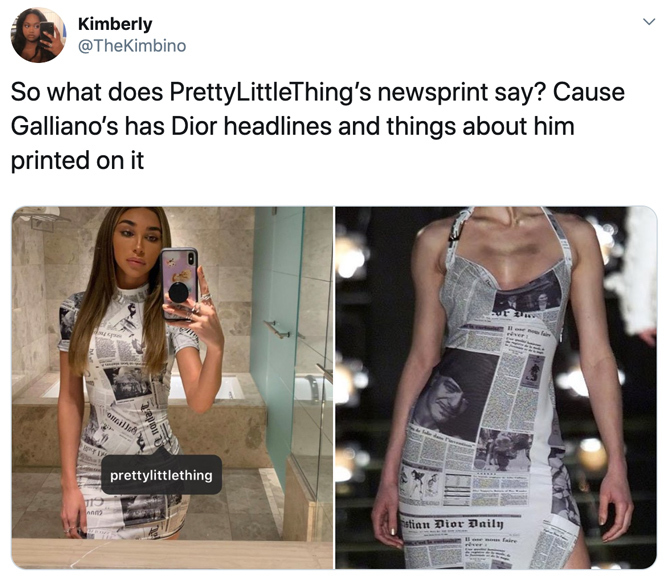Click the phone held in the selfie

[x=179, y=284]
